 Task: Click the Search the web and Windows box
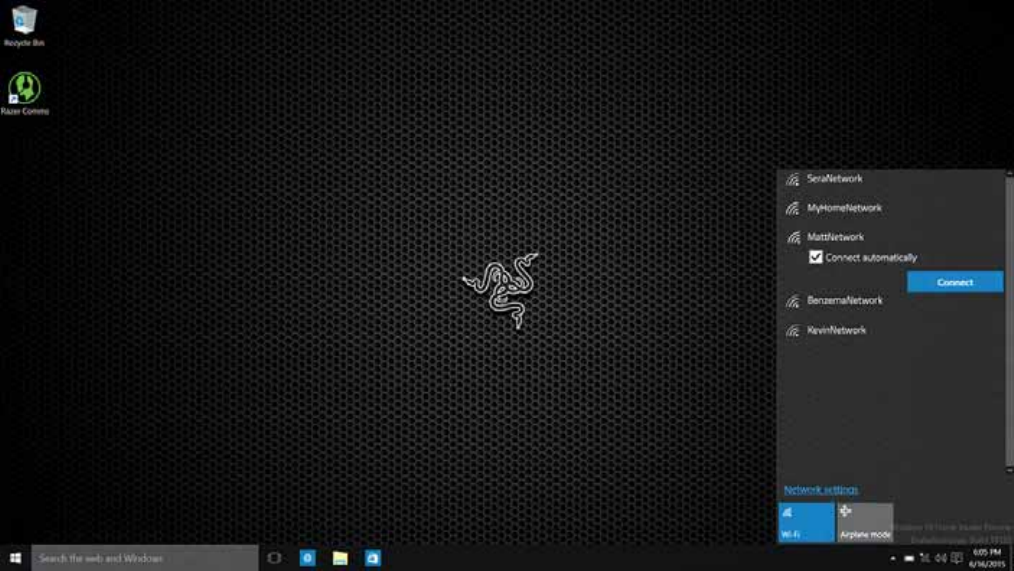coord(145,558)
